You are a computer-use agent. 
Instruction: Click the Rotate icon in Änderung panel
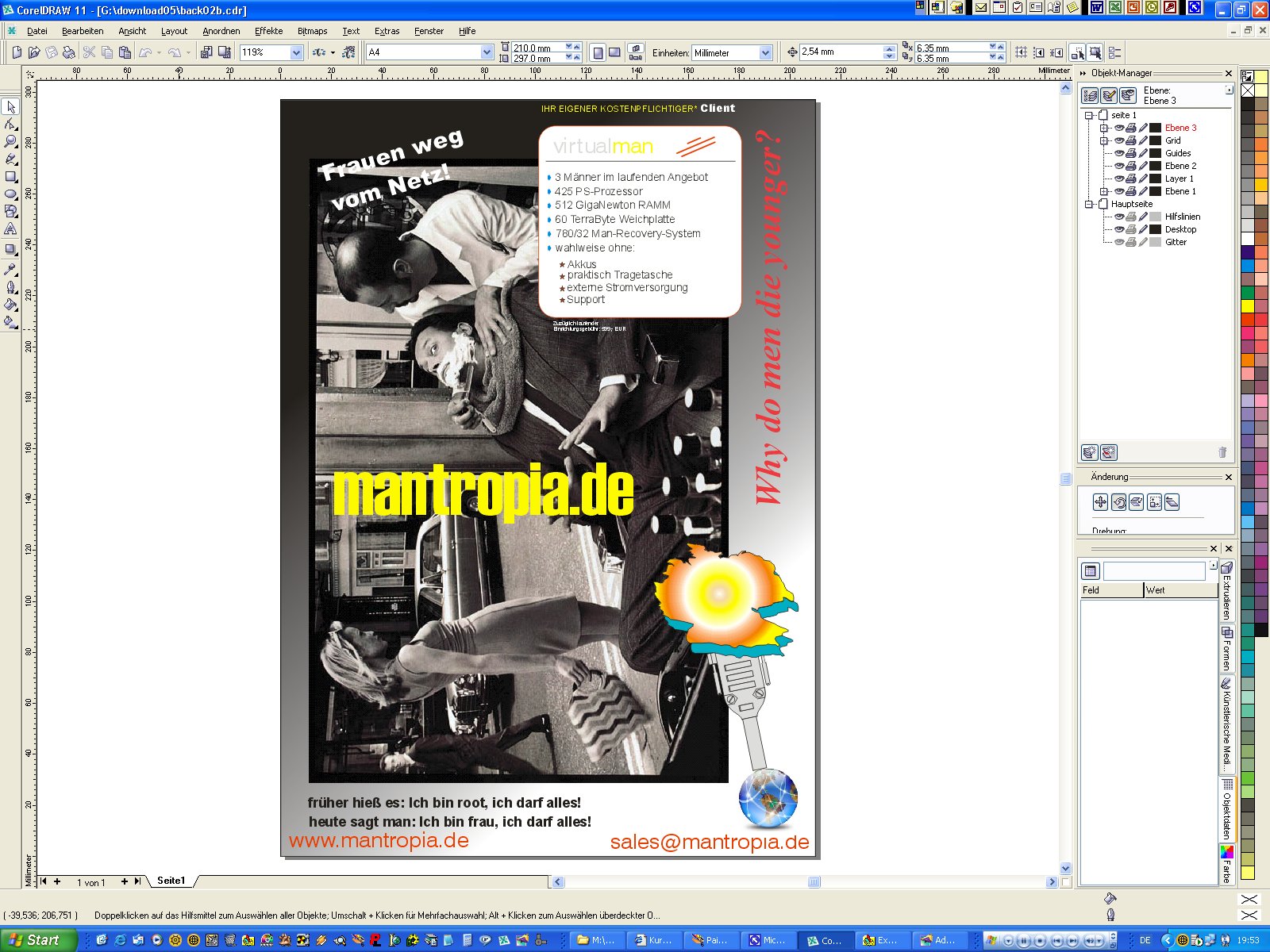(x=1118, y=501)
